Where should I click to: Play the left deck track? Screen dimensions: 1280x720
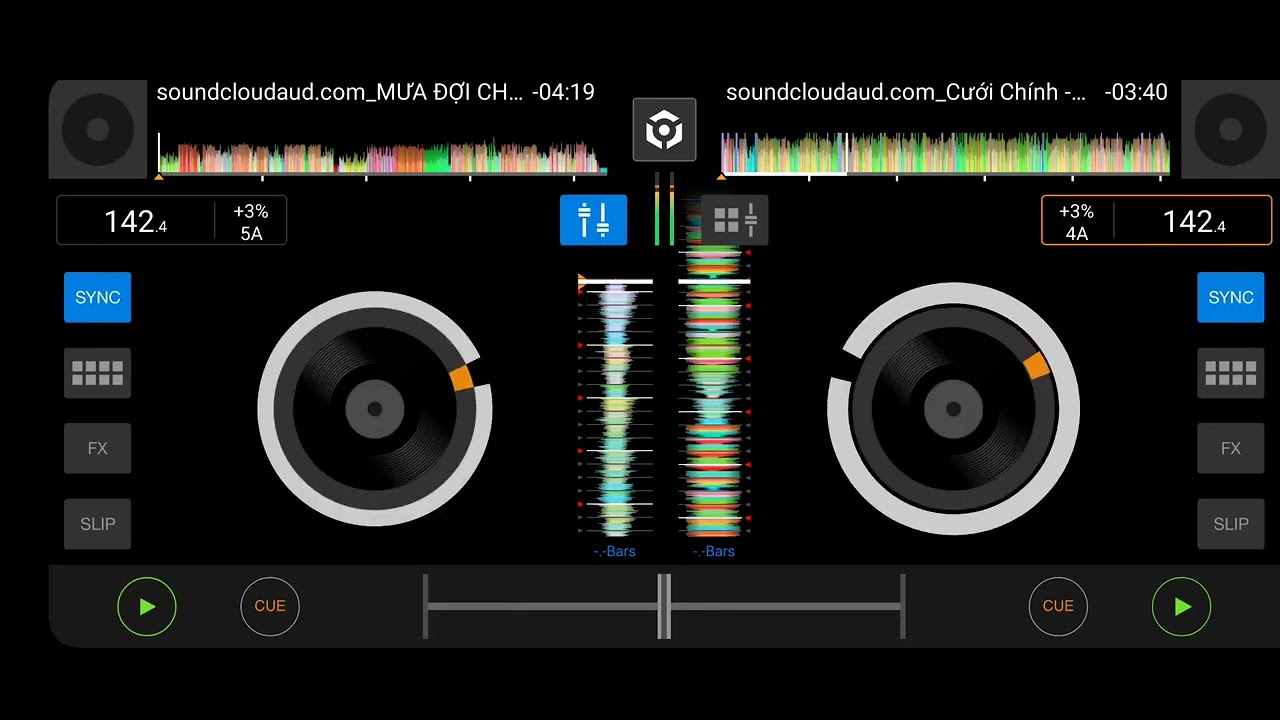point(147,606)
